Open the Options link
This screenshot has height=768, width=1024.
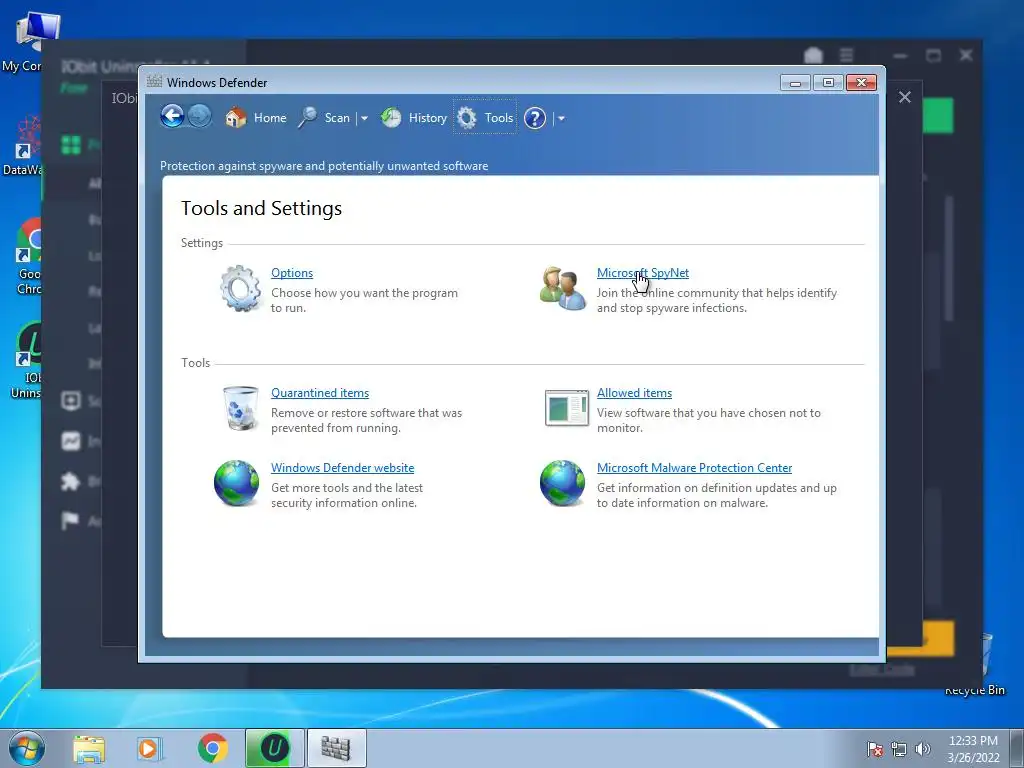(x=292, y=273)
